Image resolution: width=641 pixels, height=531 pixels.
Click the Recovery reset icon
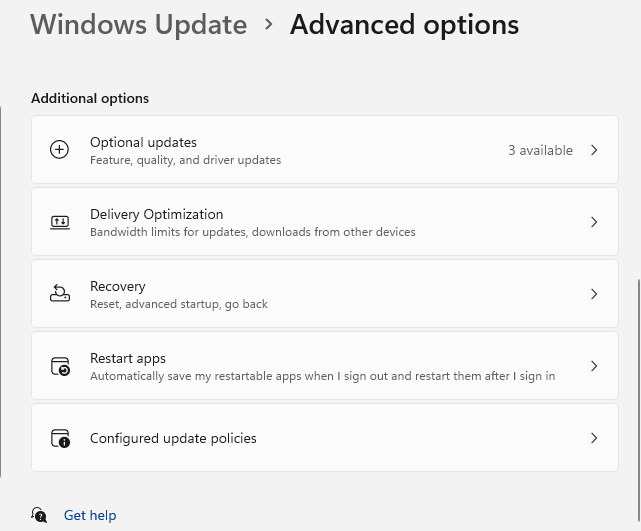(x=60, y=294)
